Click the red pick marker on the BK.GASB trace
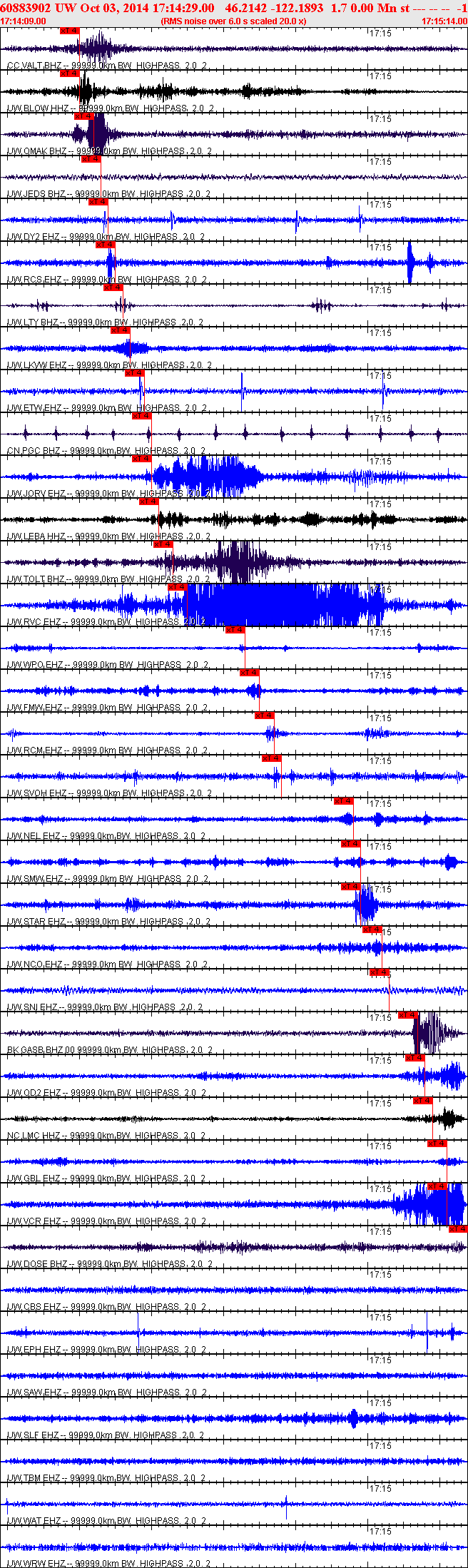Screen dimensions: 468x1568 point(408,1015)
